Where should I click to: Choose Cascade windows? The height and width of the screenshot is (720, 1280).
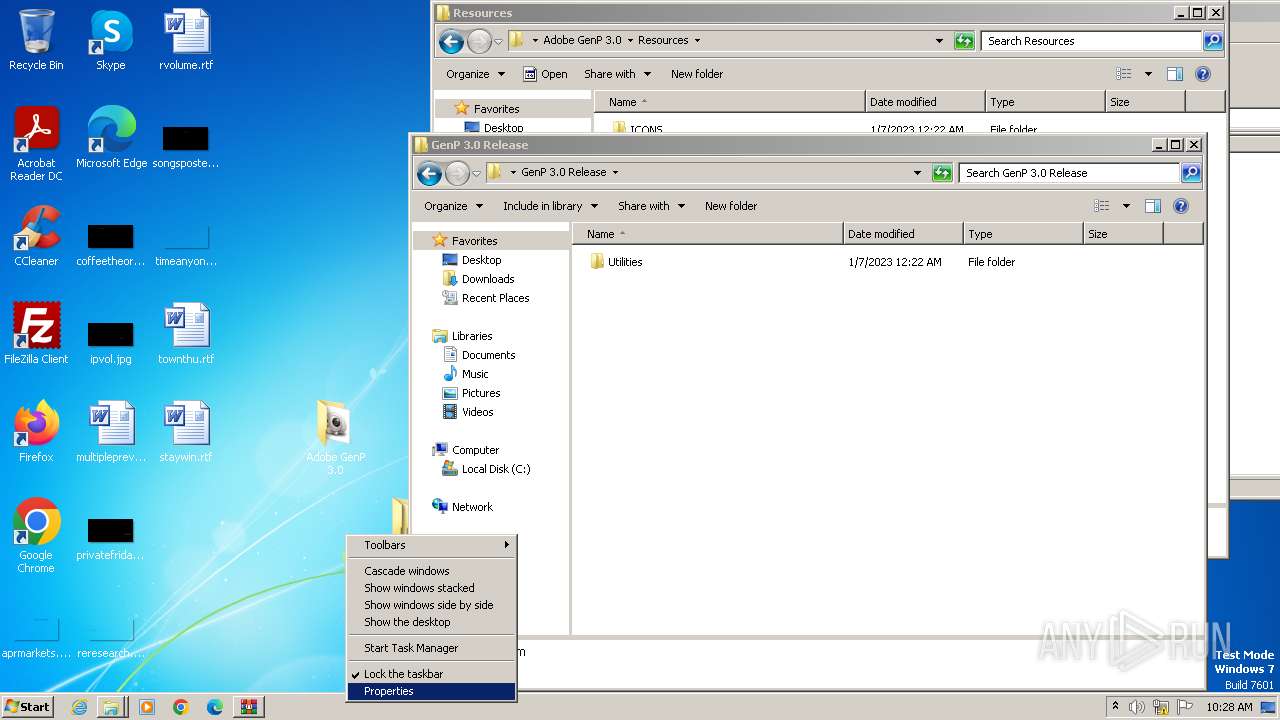431,571
